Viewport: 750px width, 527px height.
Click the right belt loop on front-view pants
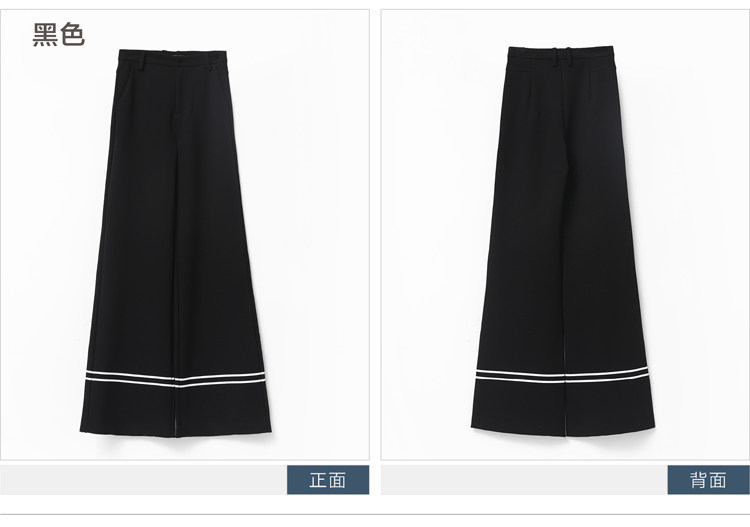209,62
